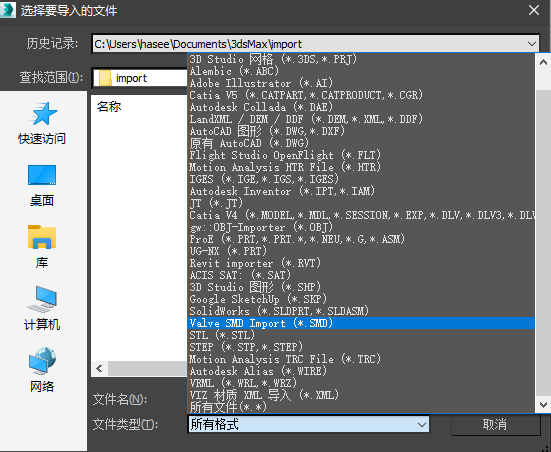This screenshot has height=452, width=551.
Task: Select LandXML / DEM / DDF format
Action: [x=361, y=119]
